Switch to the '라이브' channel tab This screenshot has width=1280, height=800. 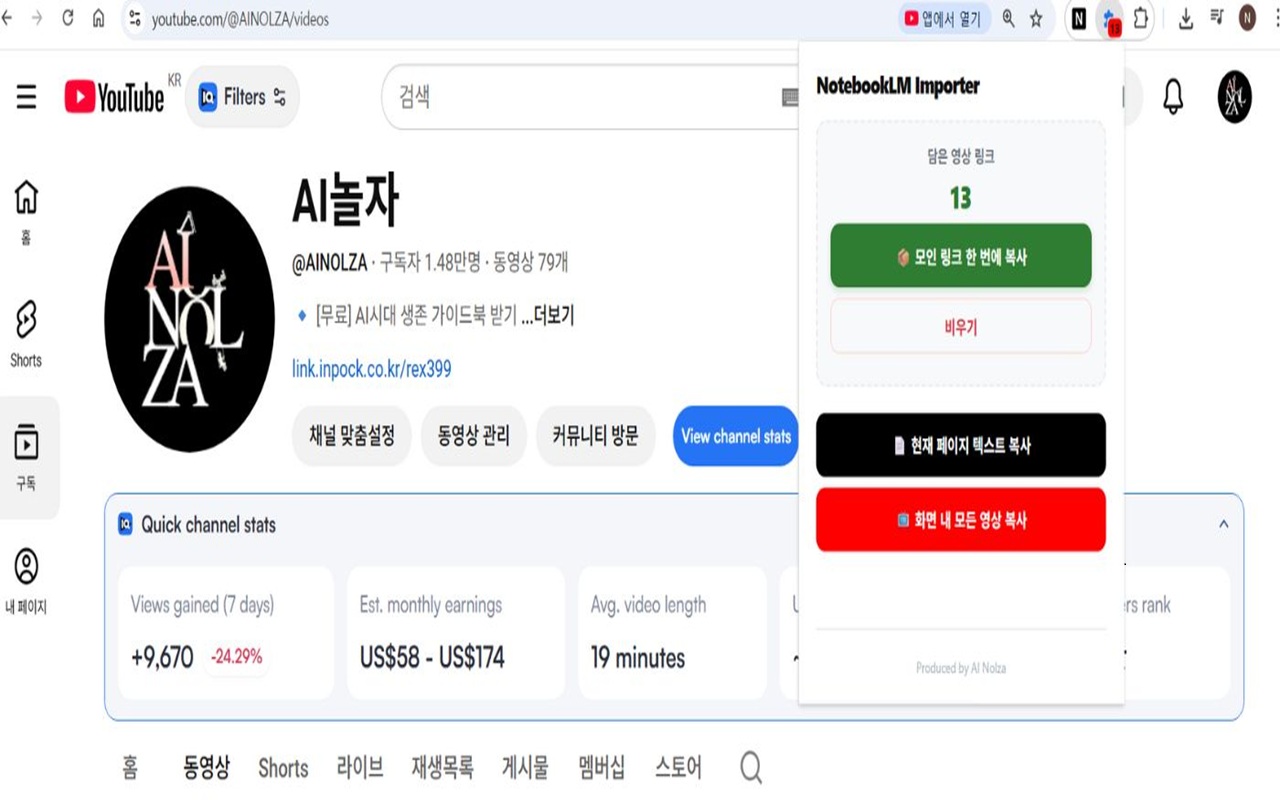click(360, 768)
